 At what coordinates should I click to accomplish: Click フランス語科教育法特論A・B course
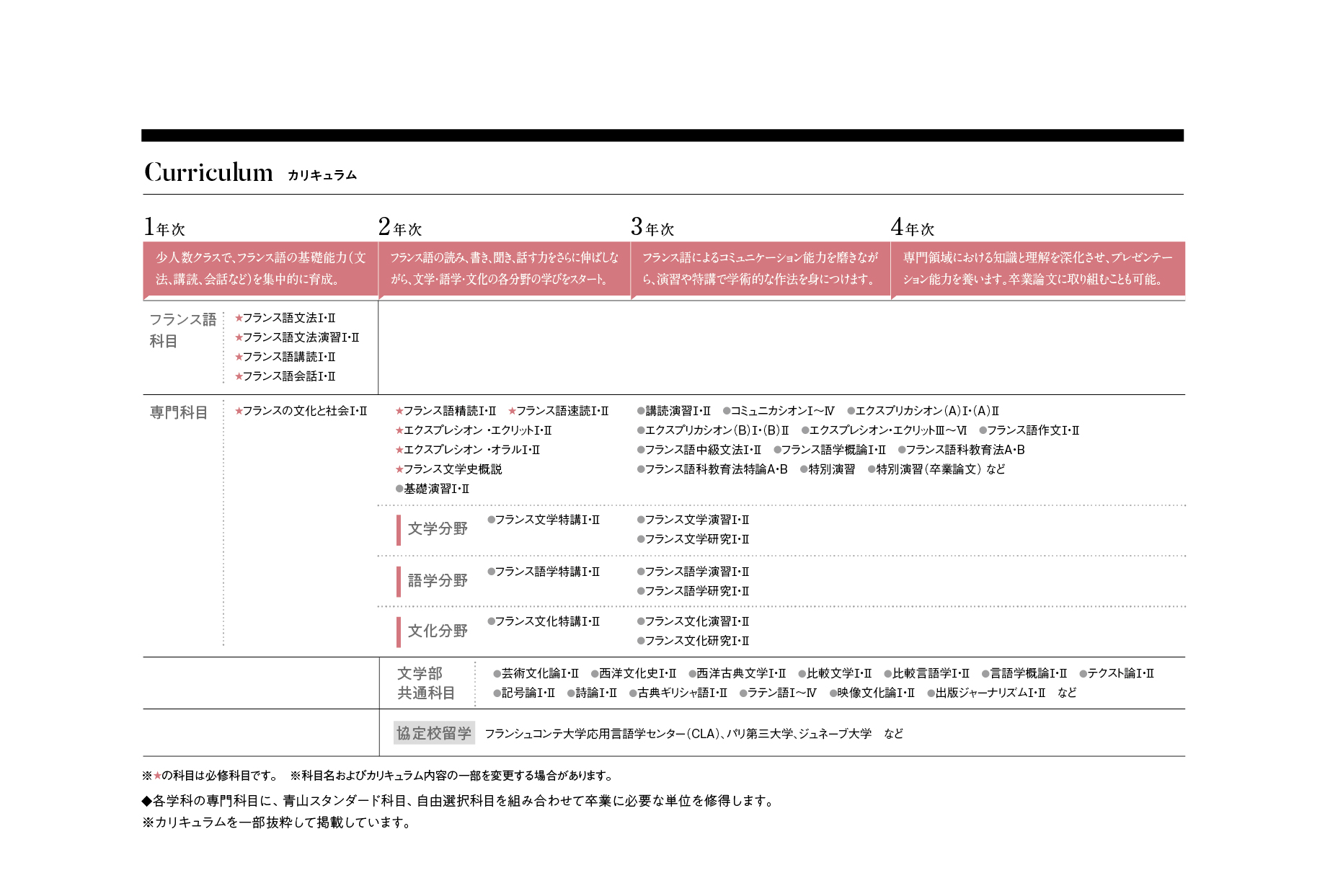click(x=712, y=469)
